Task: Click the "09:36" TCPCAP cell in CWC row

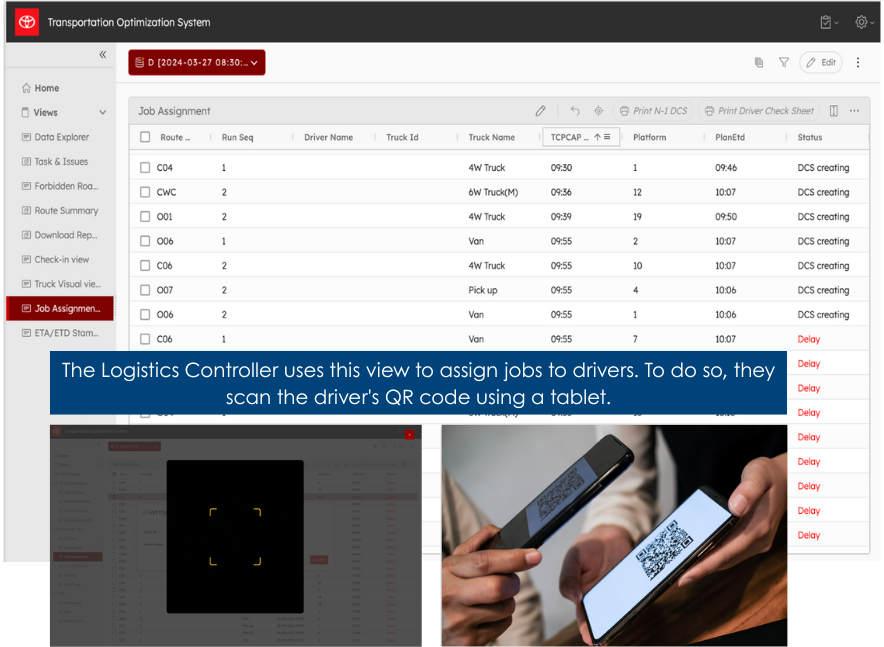Action: (x=561, y=192)
